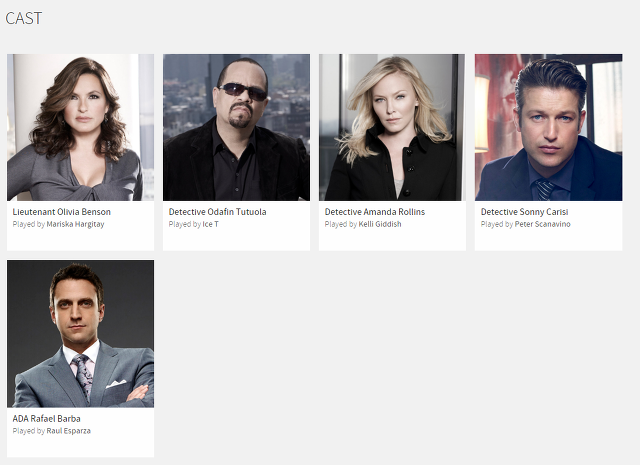The height and width of the screenshot is (465, 640).
Task: Click the Detective Sonny Carisi character name
Action: pos(524,212)
